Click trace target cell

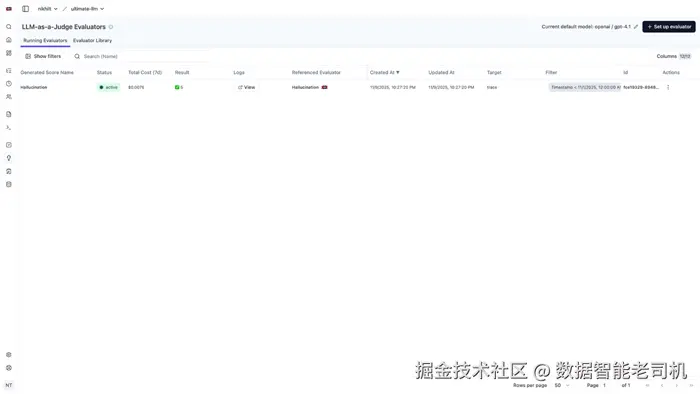492,87
